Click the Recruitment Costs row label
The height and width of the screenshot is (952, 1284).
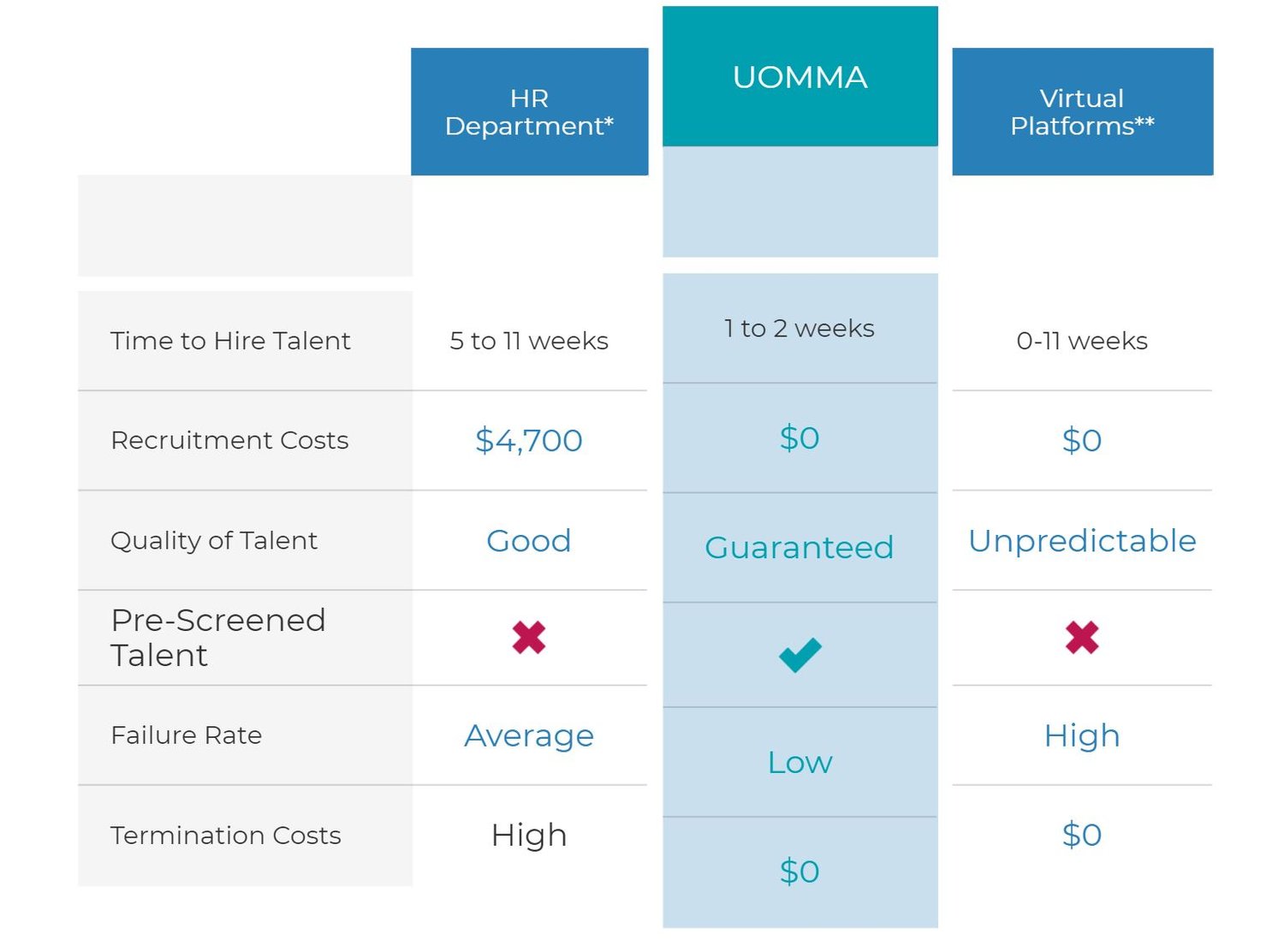pos(229,441)
